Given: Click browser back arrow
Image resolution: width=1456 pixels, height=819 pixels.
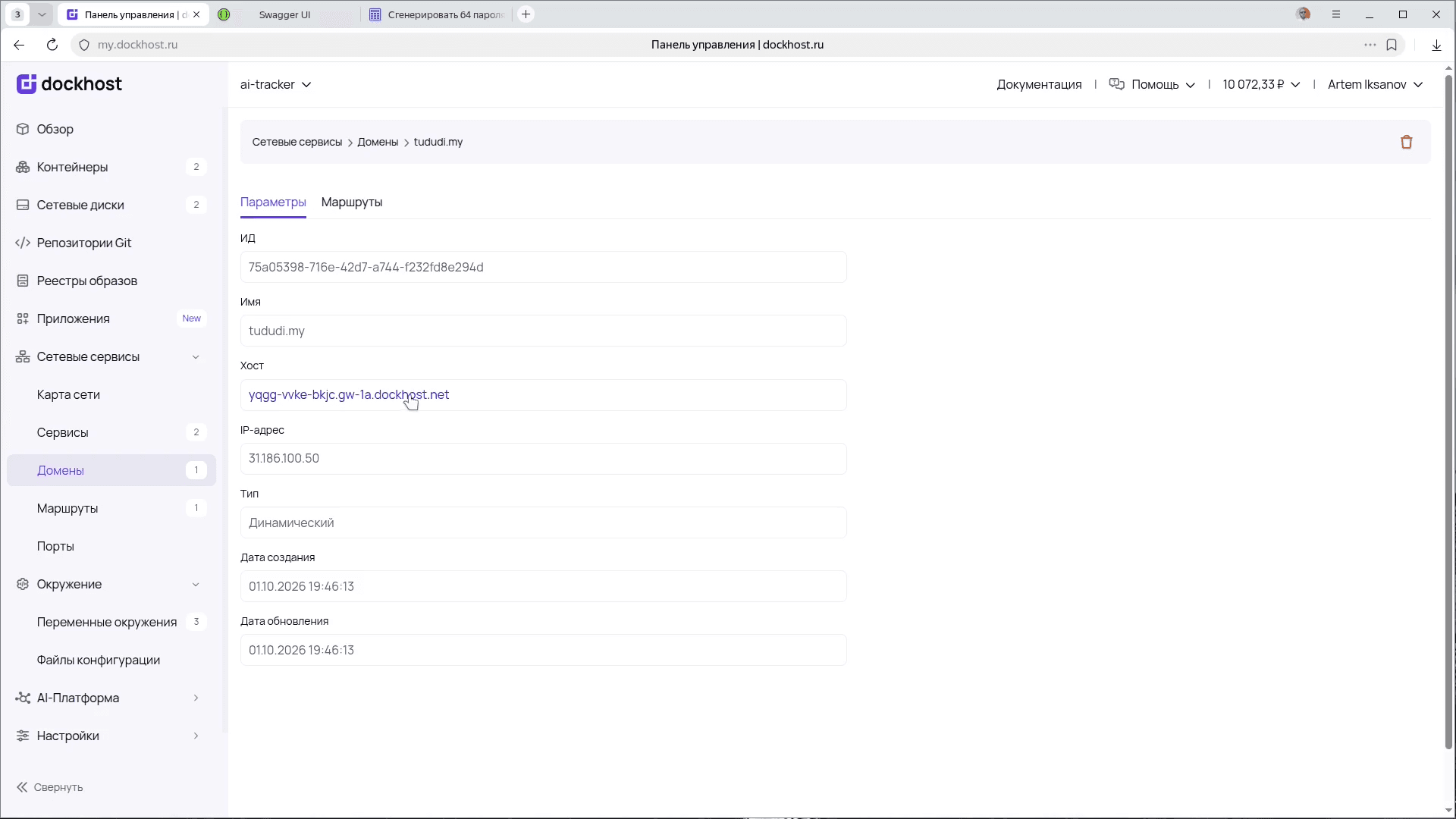Looking at the screenshot, I should pos(19,45).
